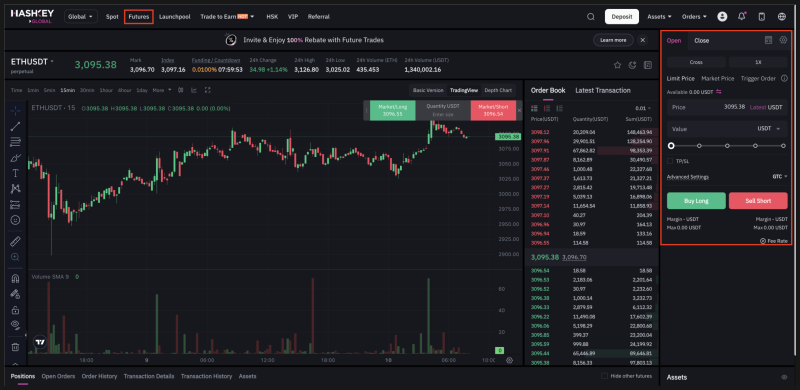Switch to Depth Chart view
The image size is (800, 390).
498,90
